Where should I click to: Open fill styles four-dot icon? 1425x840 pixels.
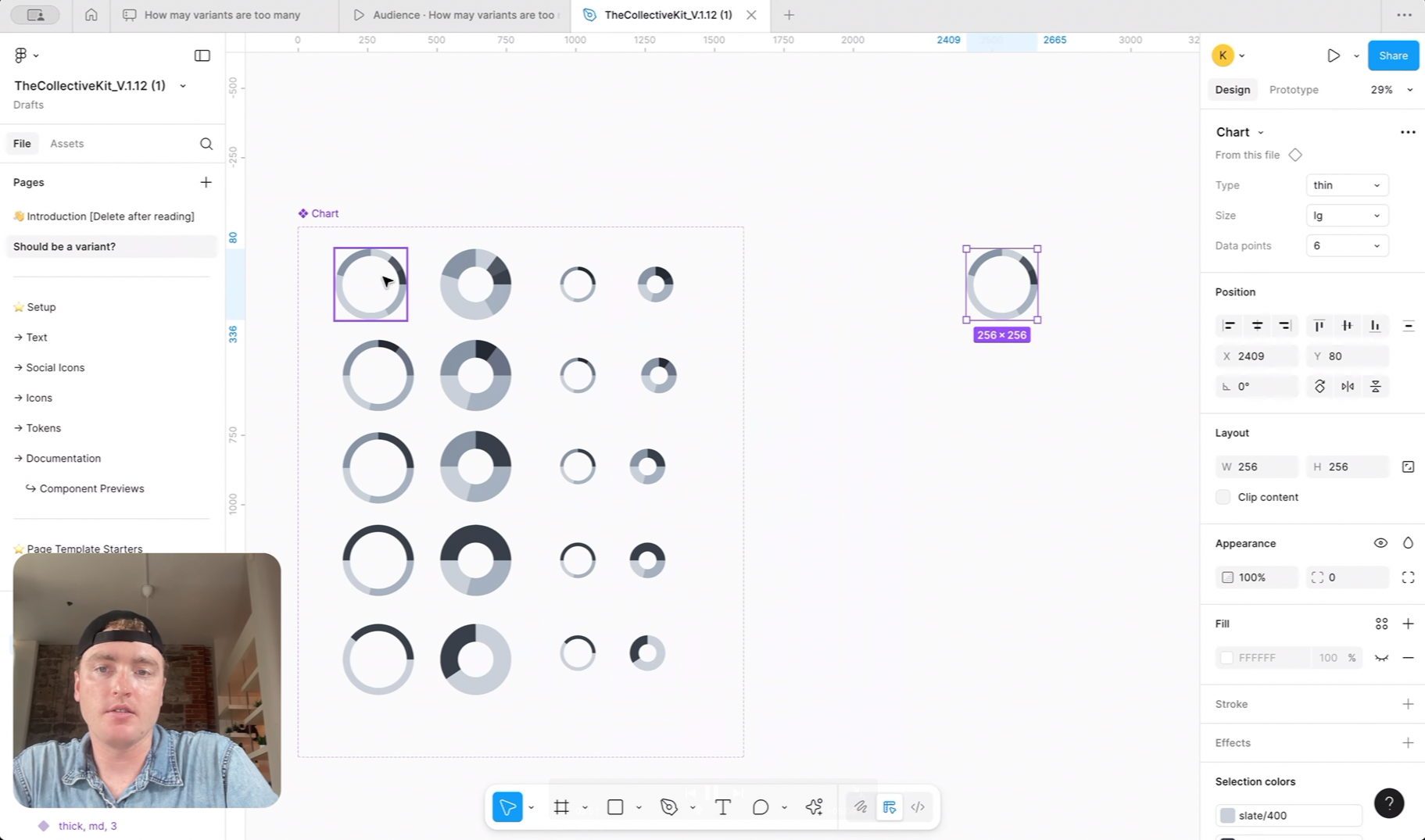point(1381,624)
